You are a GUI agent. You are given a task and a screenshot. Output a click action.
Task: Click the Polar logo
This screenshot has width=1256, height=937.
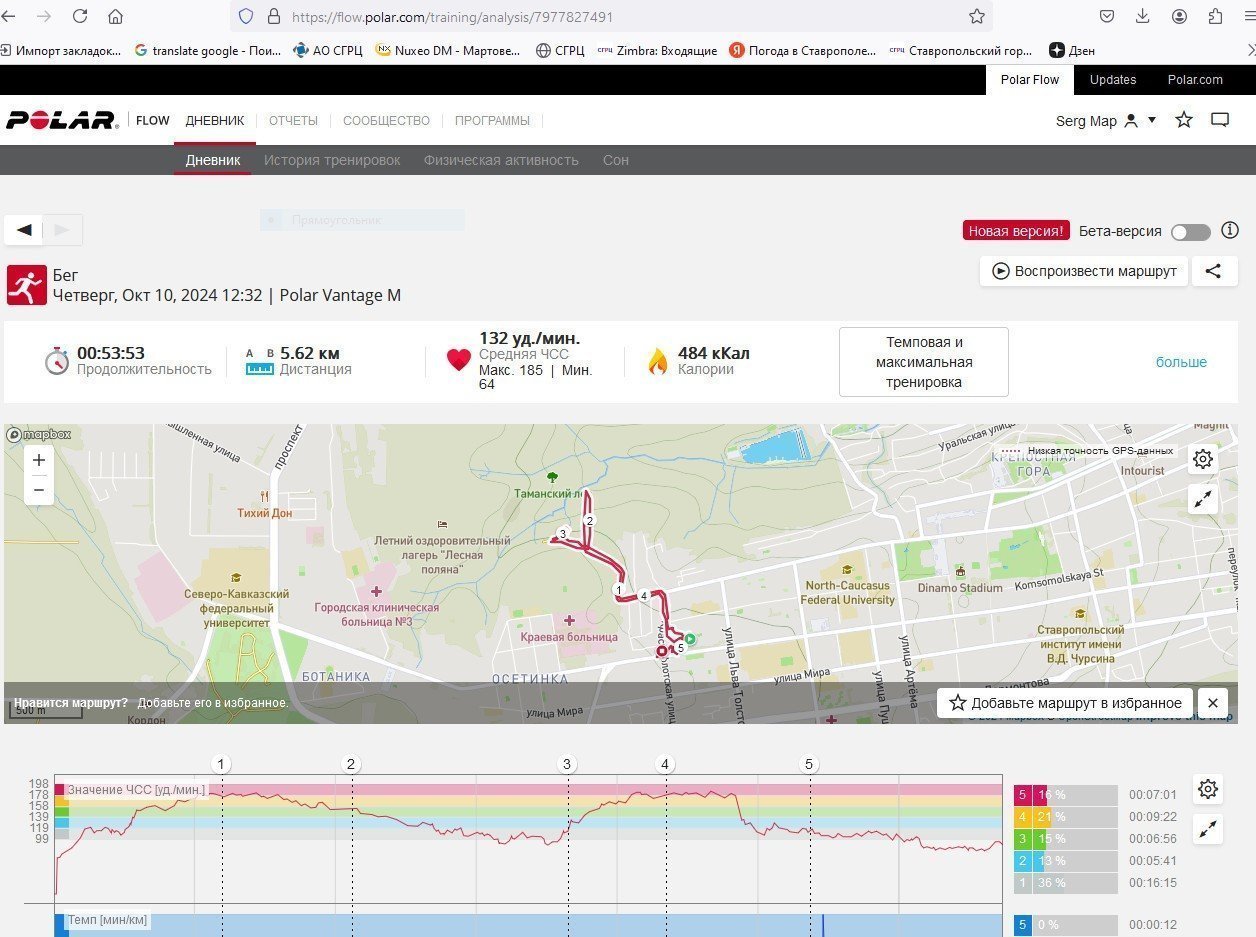61,120
